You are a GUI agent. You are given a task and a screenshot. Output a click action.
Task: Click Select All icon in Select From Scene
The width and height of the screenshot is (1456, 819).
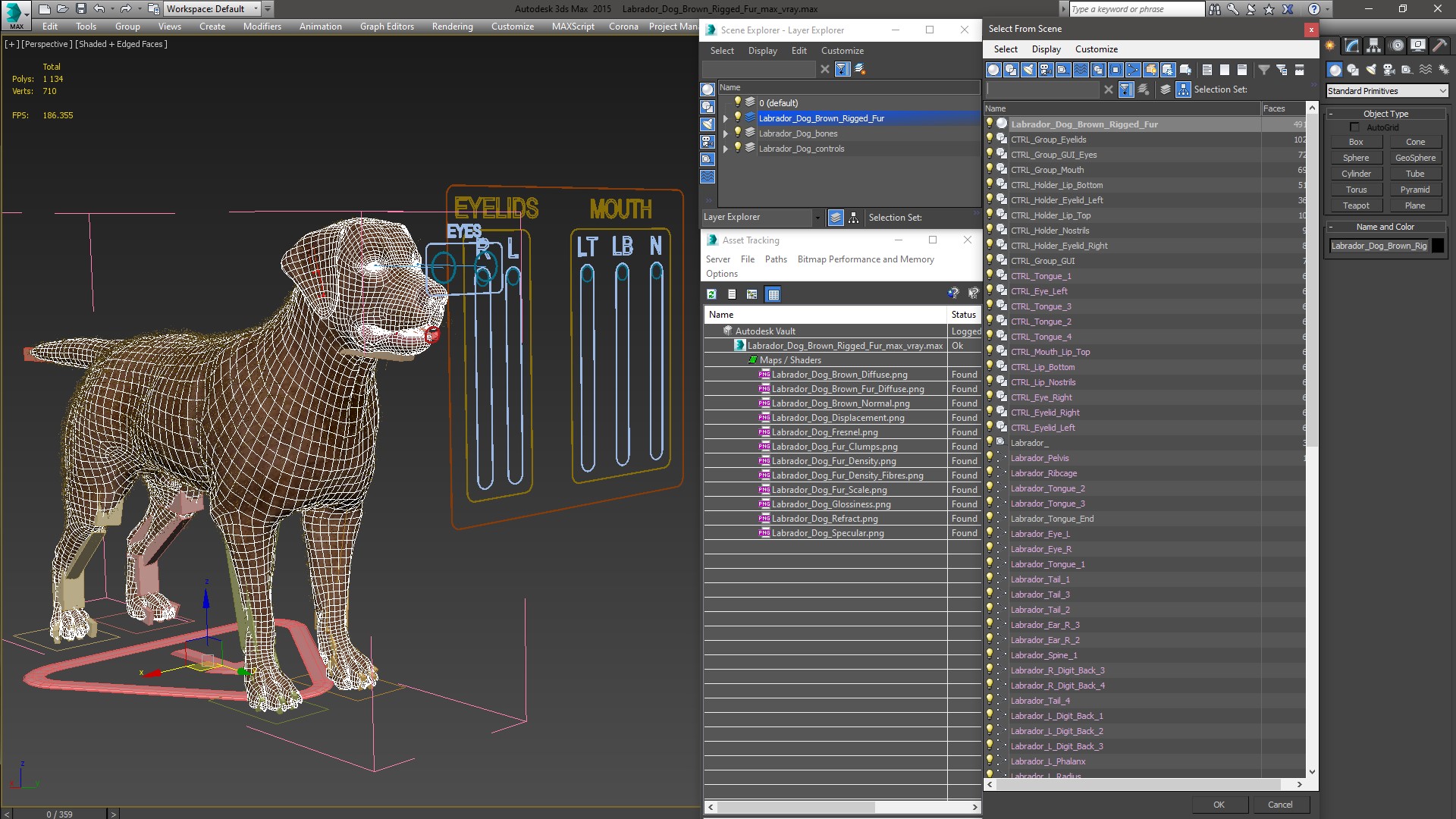pos(1207,70)
